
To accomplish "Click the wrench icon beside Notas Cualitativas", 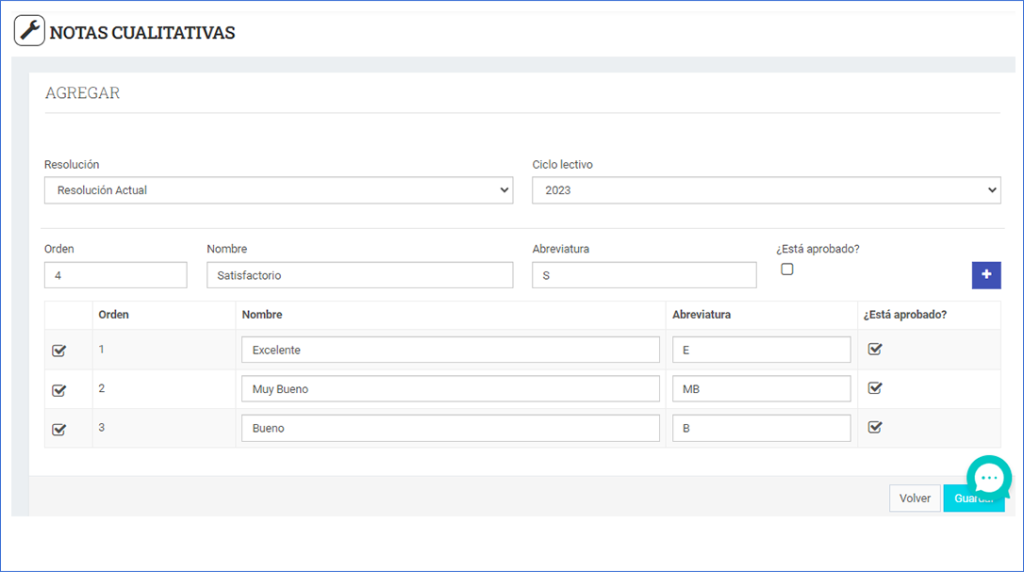I will click(x=30, y=31).
